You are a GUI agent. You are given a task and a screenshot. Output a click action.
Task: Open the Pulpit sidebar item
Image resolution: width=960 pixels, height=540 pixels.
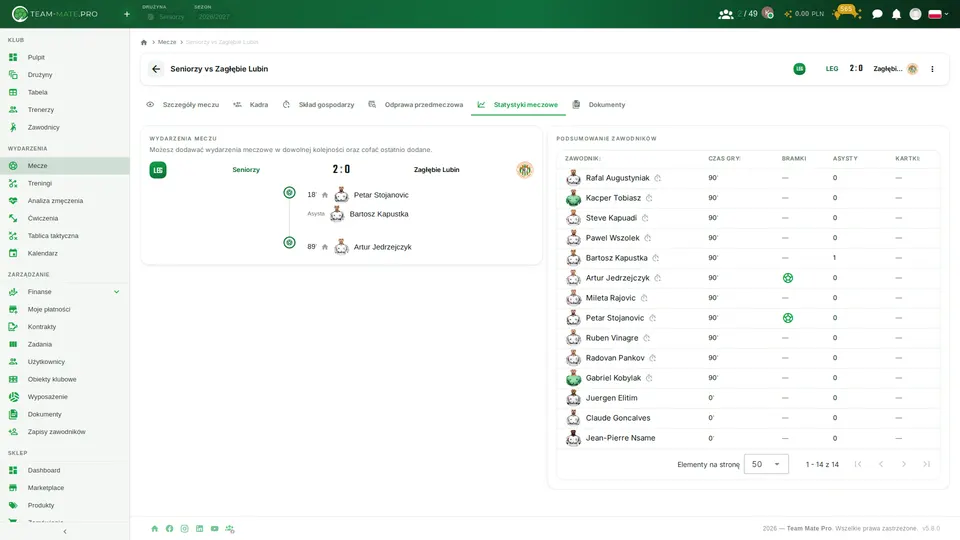pos(64,57)
